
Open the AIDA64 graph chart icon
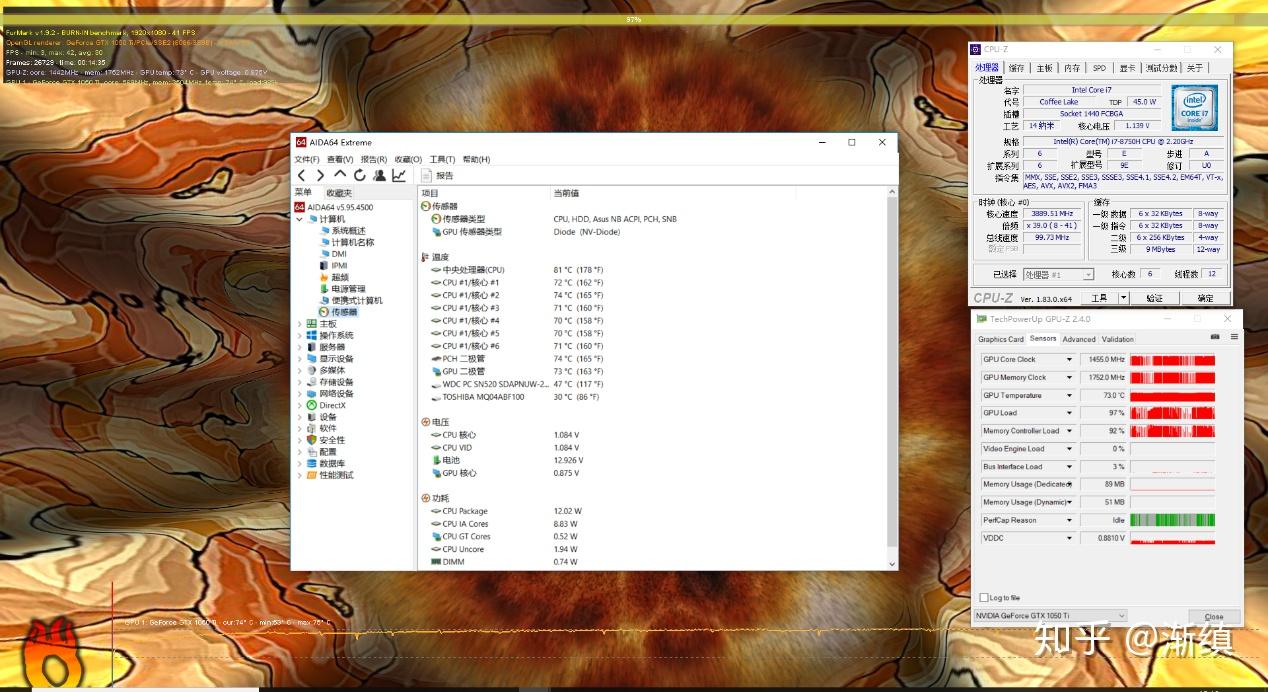click(399, 175)
